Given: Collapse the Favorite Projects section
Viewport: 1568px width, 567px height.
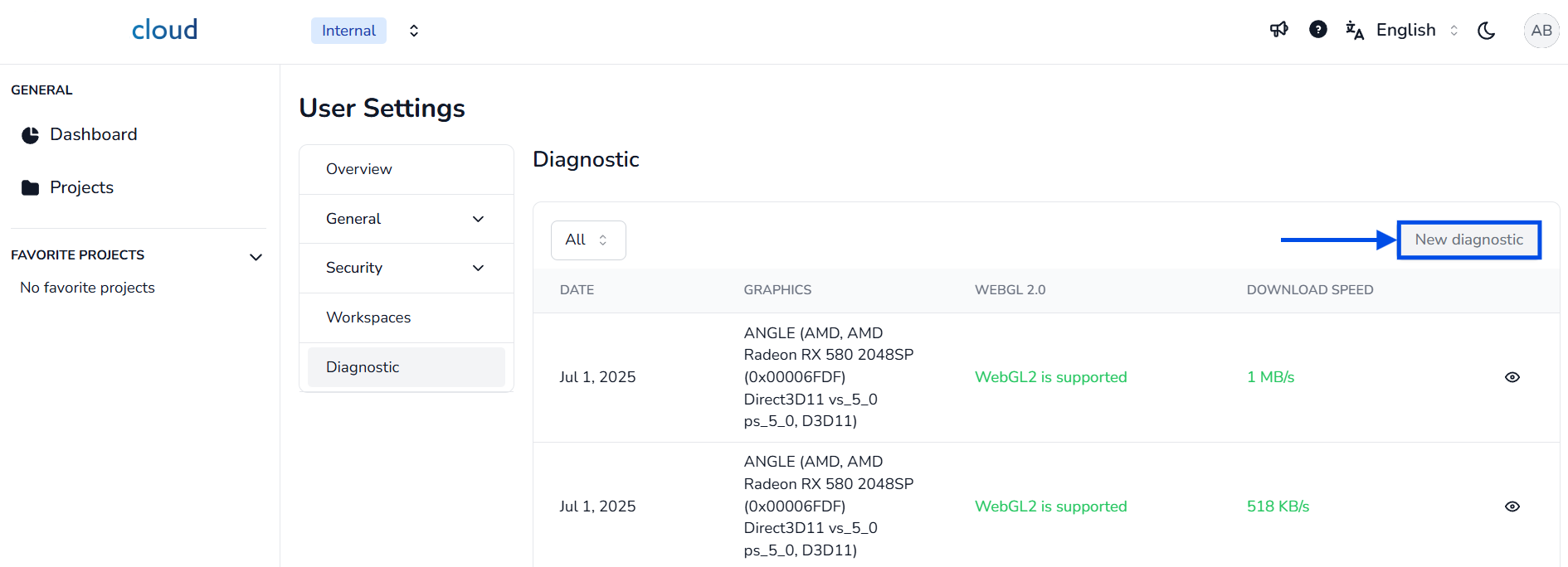Looking at the screenshot, I should [x=256, y=257].
